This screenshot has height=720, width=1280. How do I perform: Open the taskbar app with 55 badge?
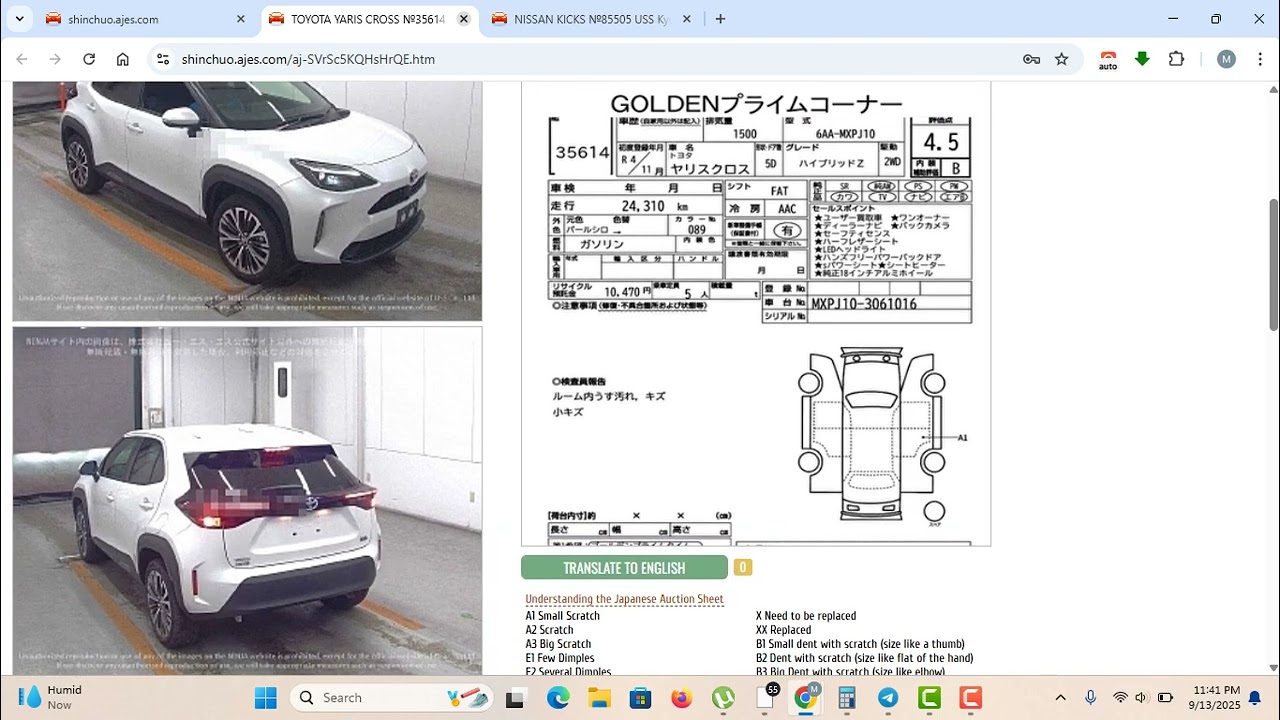(x=765, y=698)
